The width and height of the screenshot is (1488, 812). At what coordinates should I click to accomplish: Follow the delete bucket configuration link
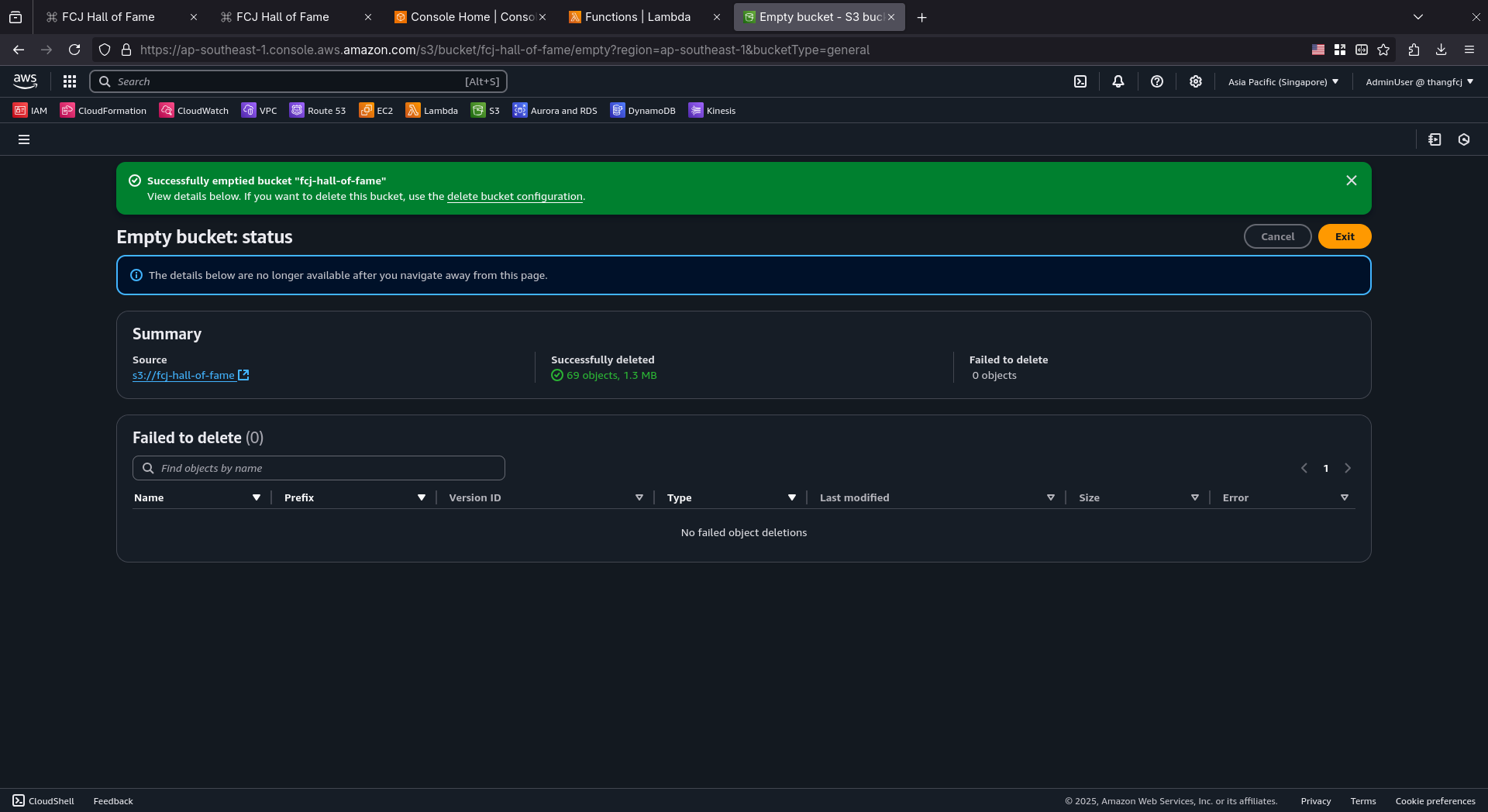pos(515,196)
